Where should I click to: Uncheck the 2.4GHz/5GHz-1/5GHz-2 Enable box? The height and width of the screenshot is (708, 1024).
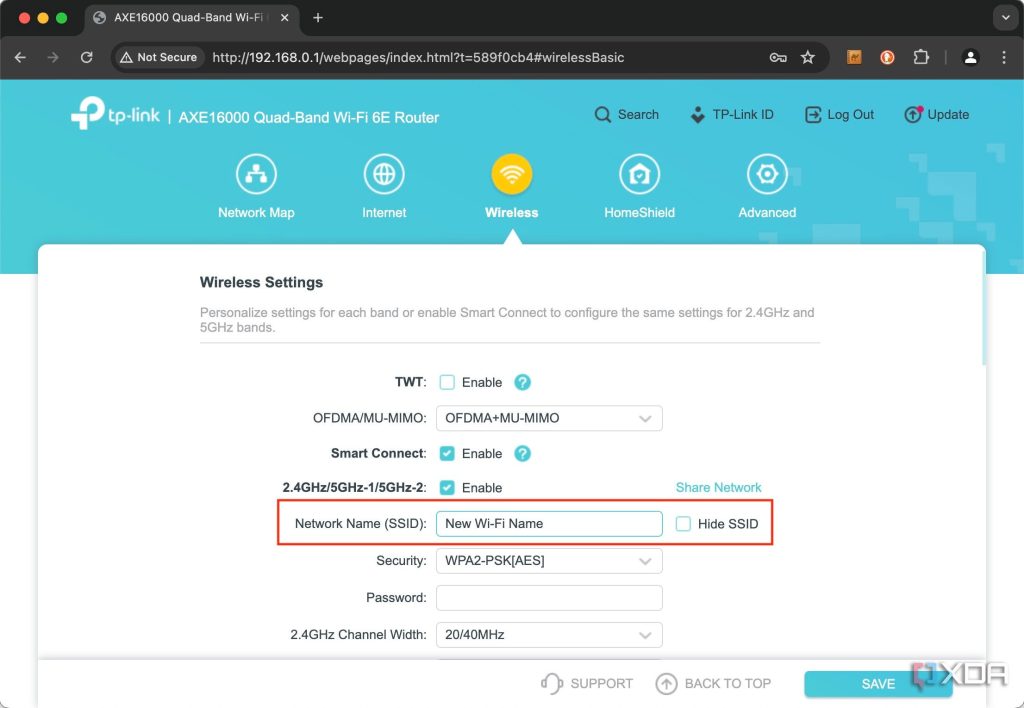coord(447,487)
